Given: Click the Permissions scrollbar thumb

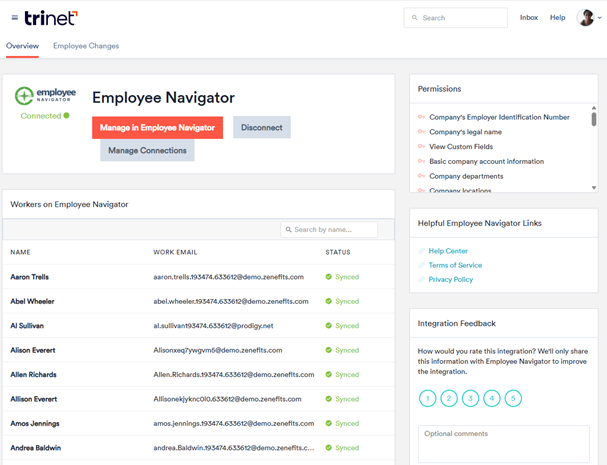Looking at the screenshot, I should (594, 119).
